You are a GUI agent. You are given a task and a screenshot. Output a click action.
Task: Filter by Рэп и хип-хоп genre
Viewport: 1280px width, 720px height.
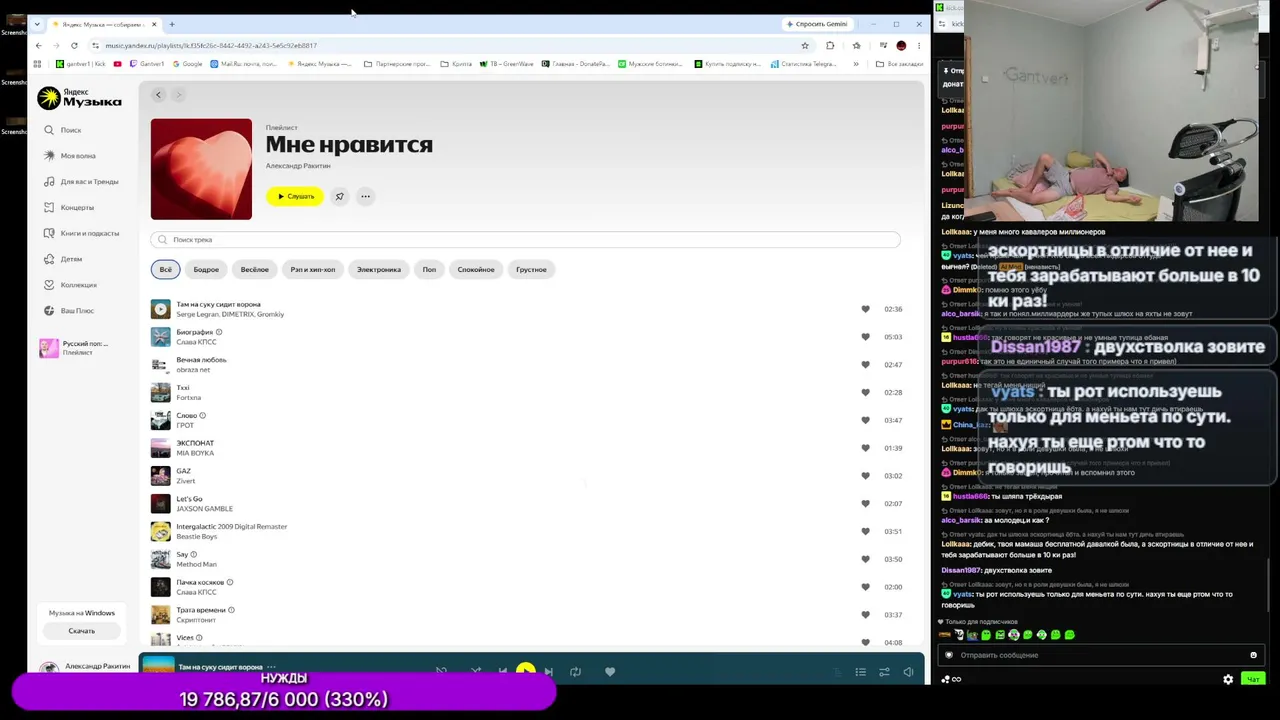tap(313, 269)
